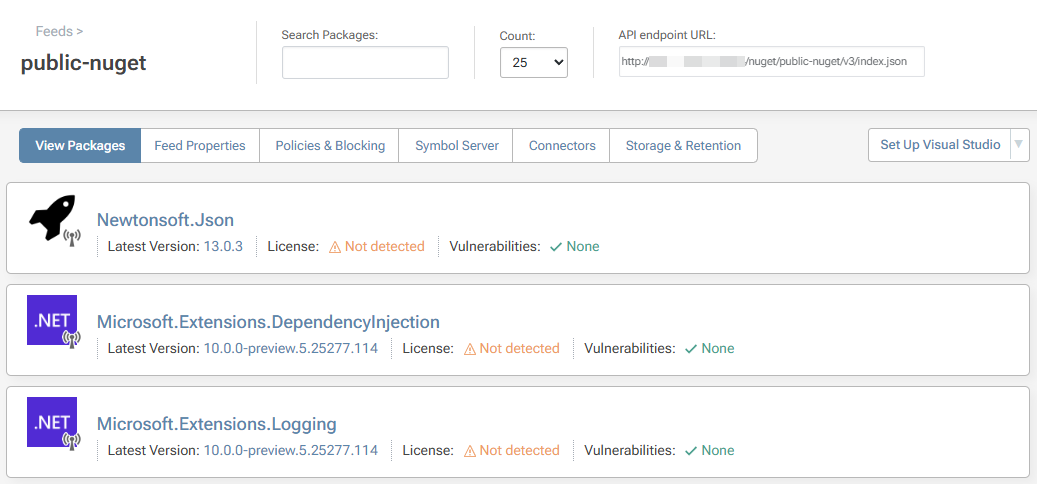This screenshot has height=484, width=1037.
Task: Click the Newtonsoft.Json rocket package icon
Action: [x=53, y=219]
